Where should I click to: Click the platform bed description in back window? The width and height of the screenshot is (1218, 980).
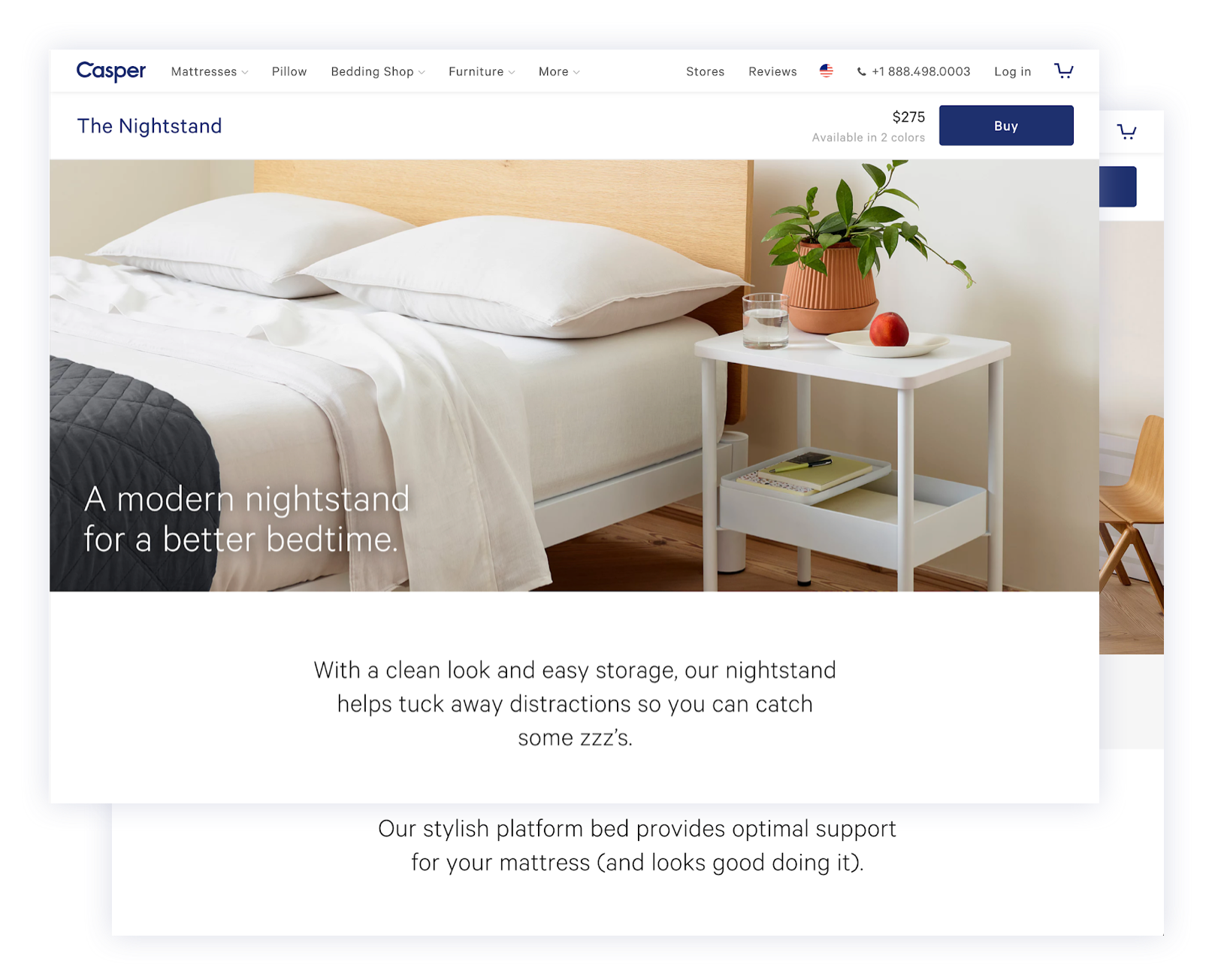point(637,845)
